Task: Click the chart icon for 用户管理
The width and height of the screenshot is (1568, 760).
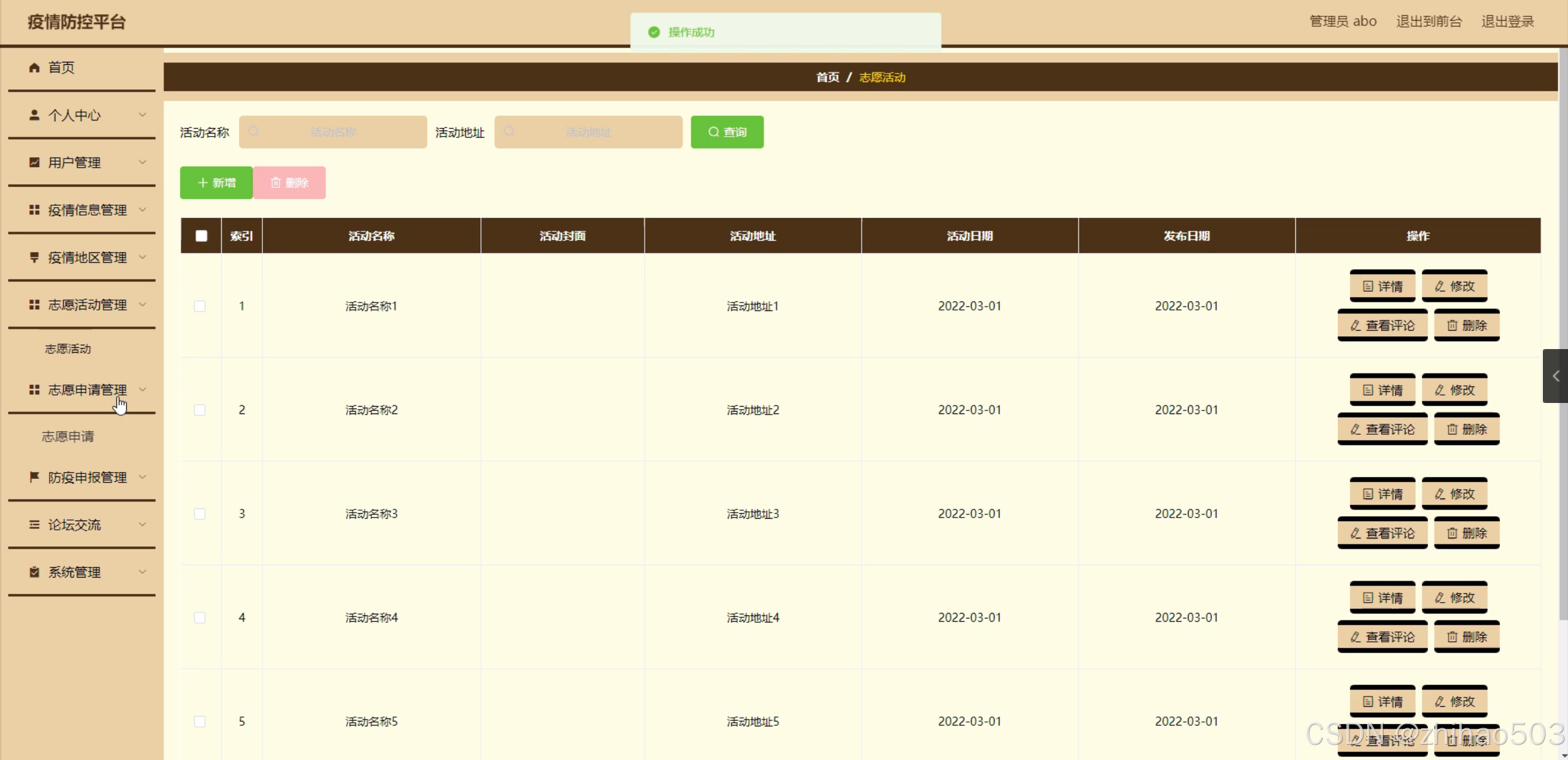Action: coord(34,162)
